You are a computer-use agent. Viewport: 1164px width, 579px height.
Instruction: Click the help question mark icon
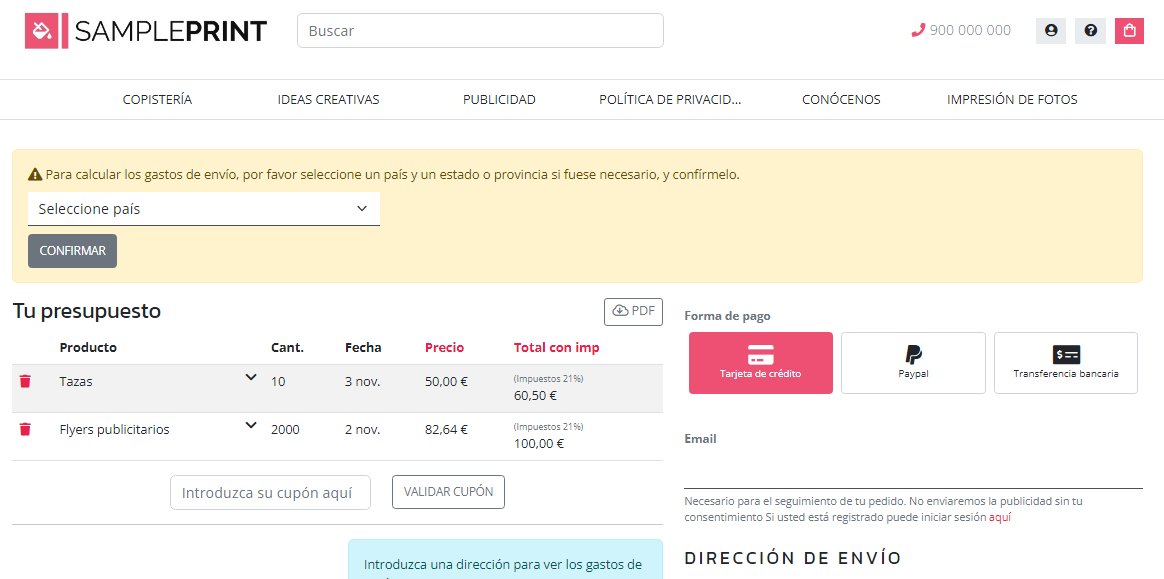1090,31
